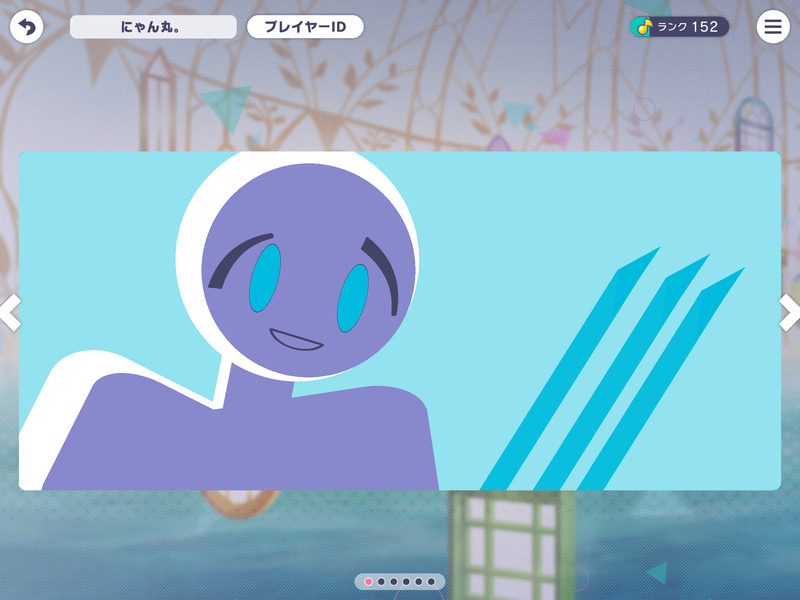Select the first page indicator dot
800x600 pixels.
point(368,582)
